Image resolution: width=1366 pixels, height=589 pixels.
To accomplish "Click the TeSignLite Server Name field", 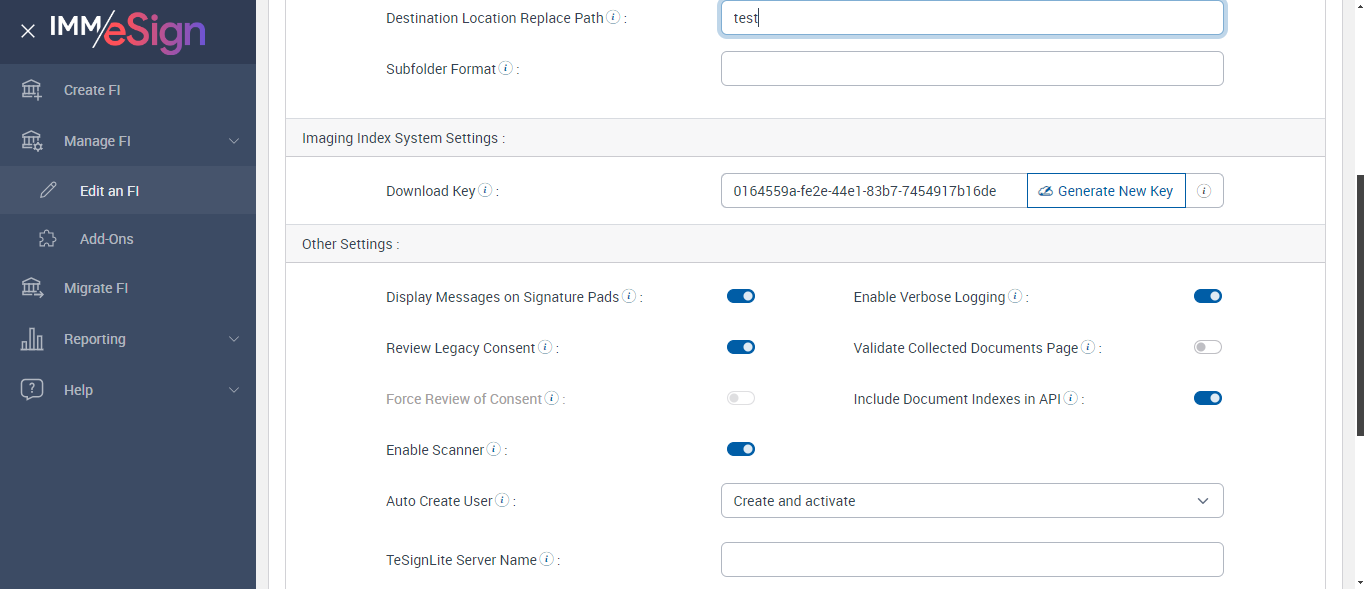I will (x=972, y=560).
